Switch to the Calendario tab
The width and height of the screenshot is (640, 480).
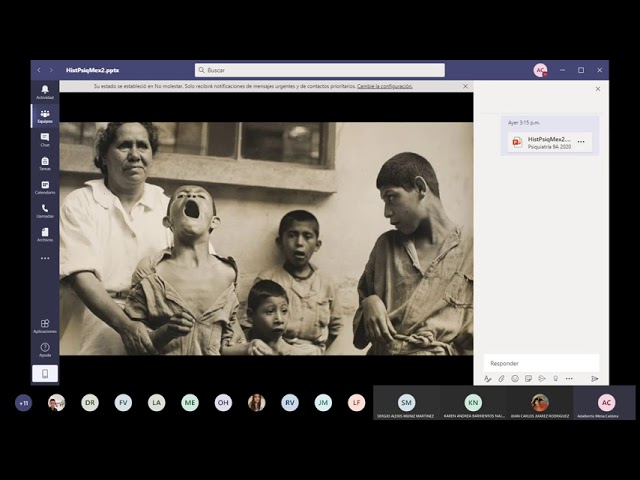(x=44, y=187)
